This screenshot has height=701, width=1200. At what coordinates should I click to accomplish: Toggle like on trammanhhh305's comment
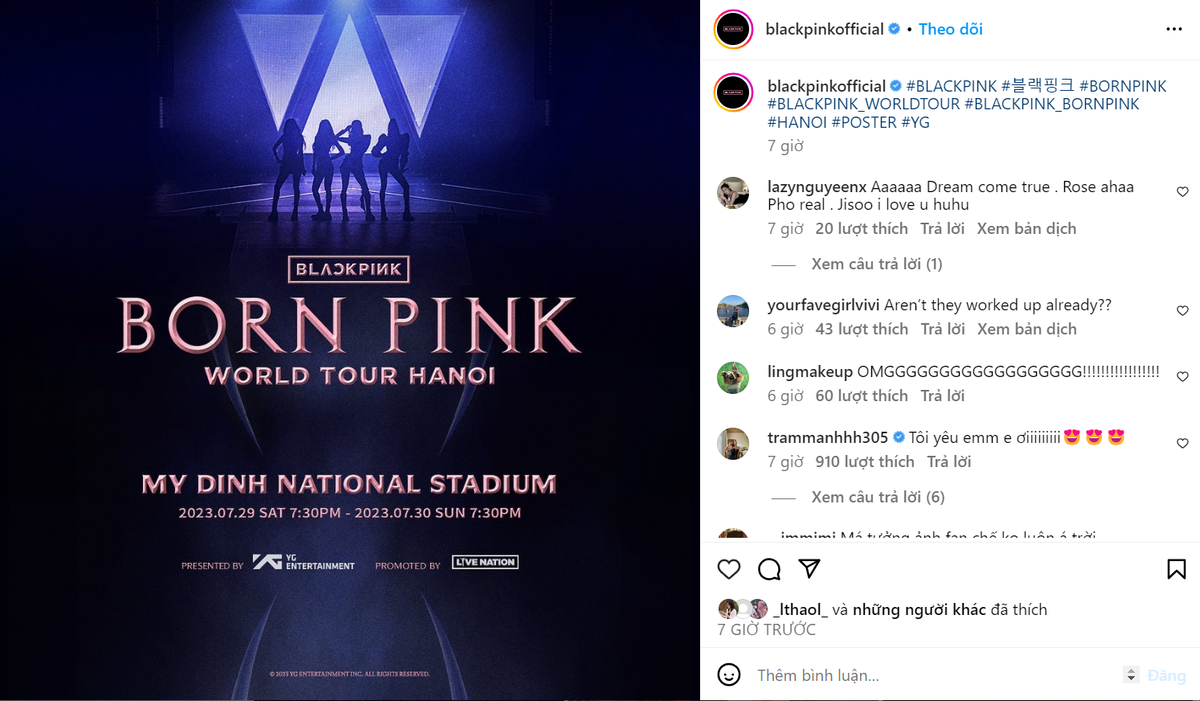[x=1183, y=440]
